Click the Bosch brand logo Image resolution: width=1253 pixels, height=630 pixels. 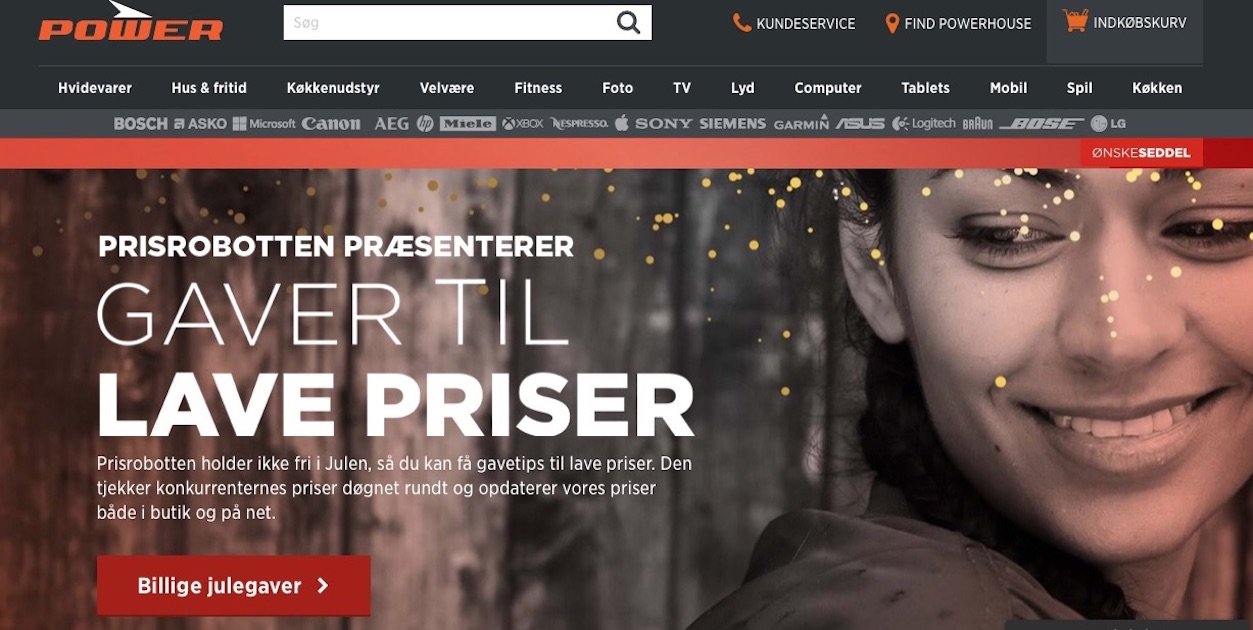point(141,124)
